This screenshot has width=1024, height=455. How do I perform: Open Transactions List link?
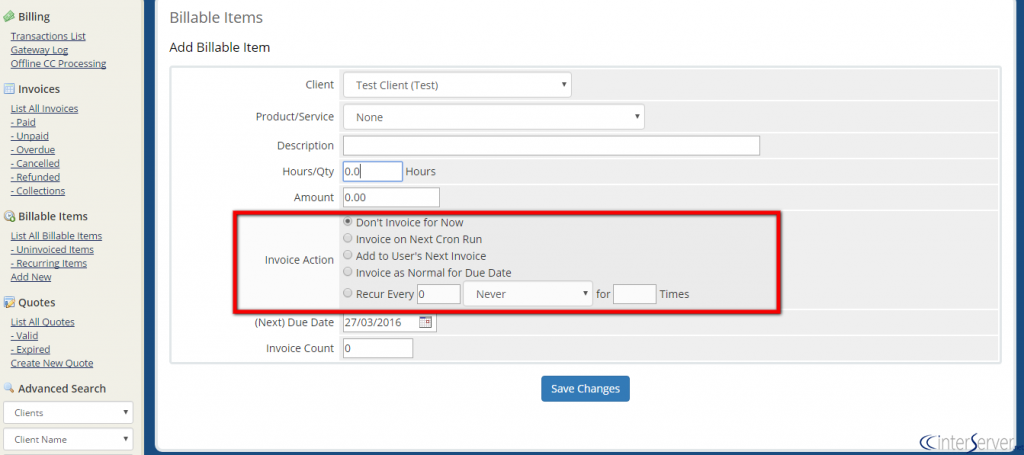(x=48, y=36)
